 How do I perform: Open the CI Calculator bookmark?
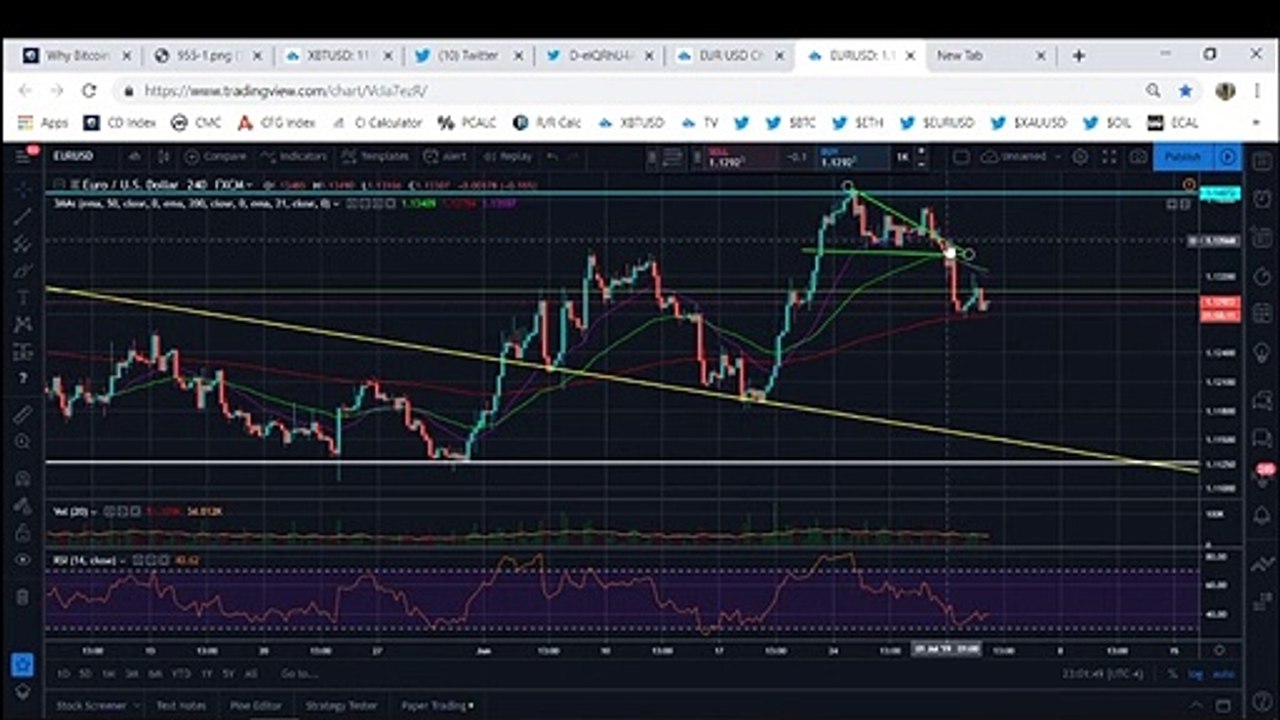[378, 123]
